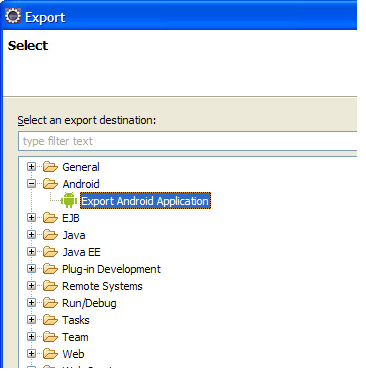Click the Export title bar text
This screenshot has width=366, height=372.
click(x=45, y=17)
